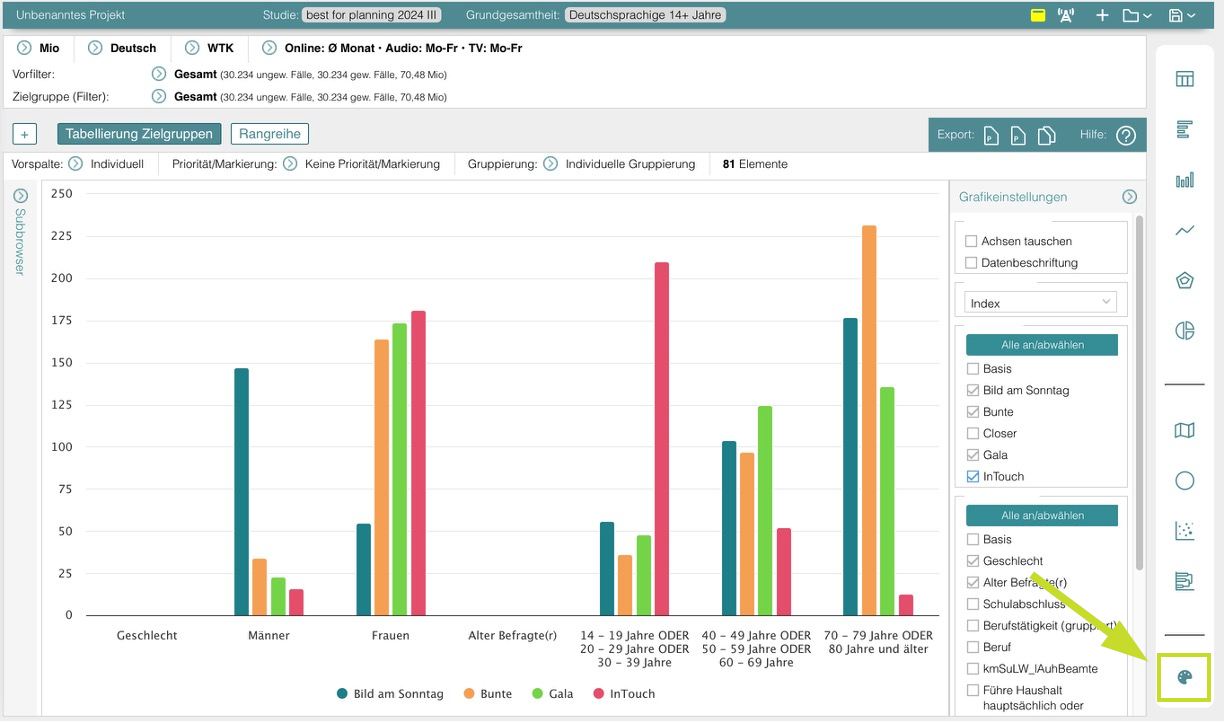Click the first Alle an/abwählen button
Image resolution: width=1224 pixels, height=722 pixels.
coord(1042,345)
